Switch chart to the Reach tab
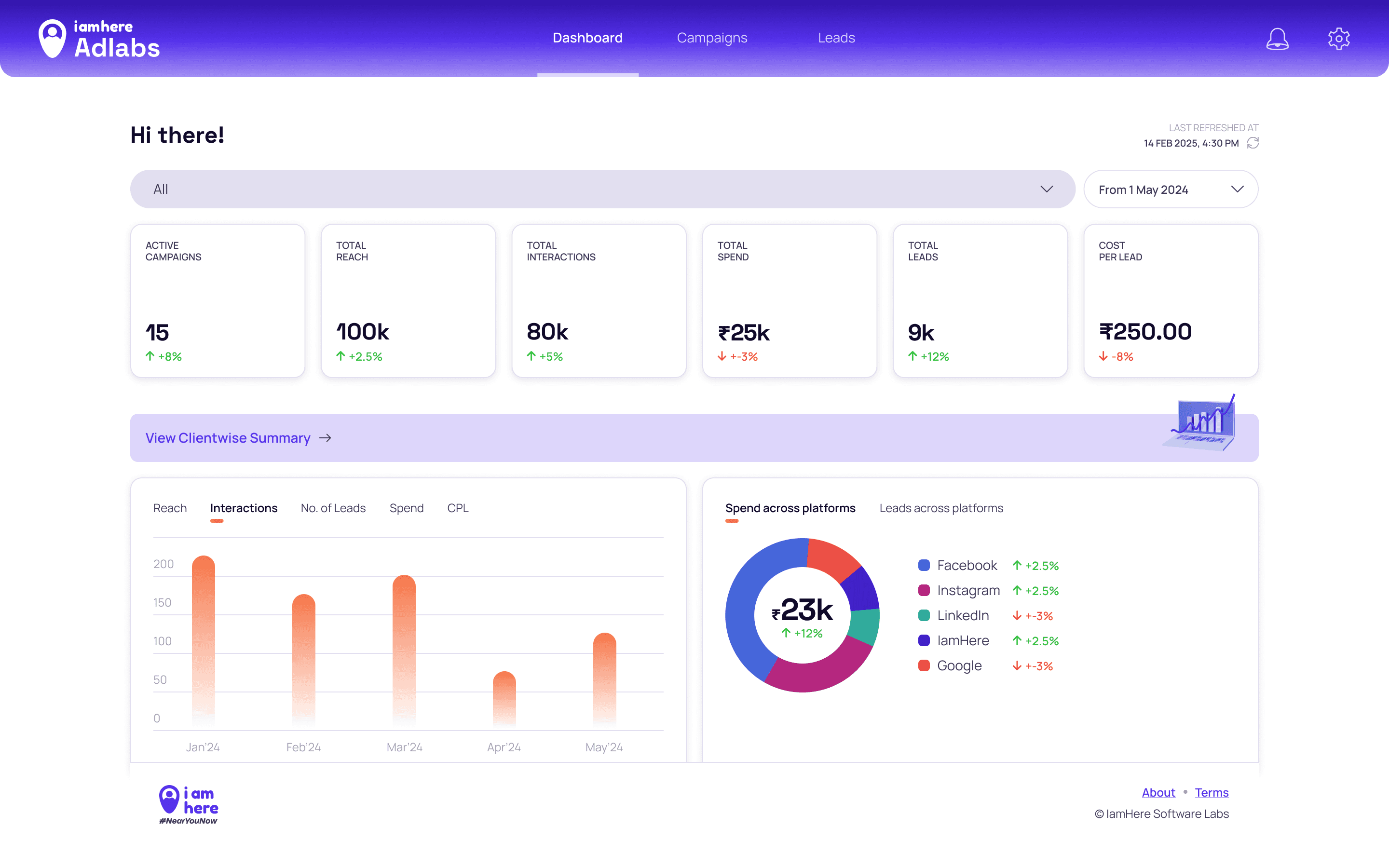Screen dimensions: 1389x868 [170, 508]
